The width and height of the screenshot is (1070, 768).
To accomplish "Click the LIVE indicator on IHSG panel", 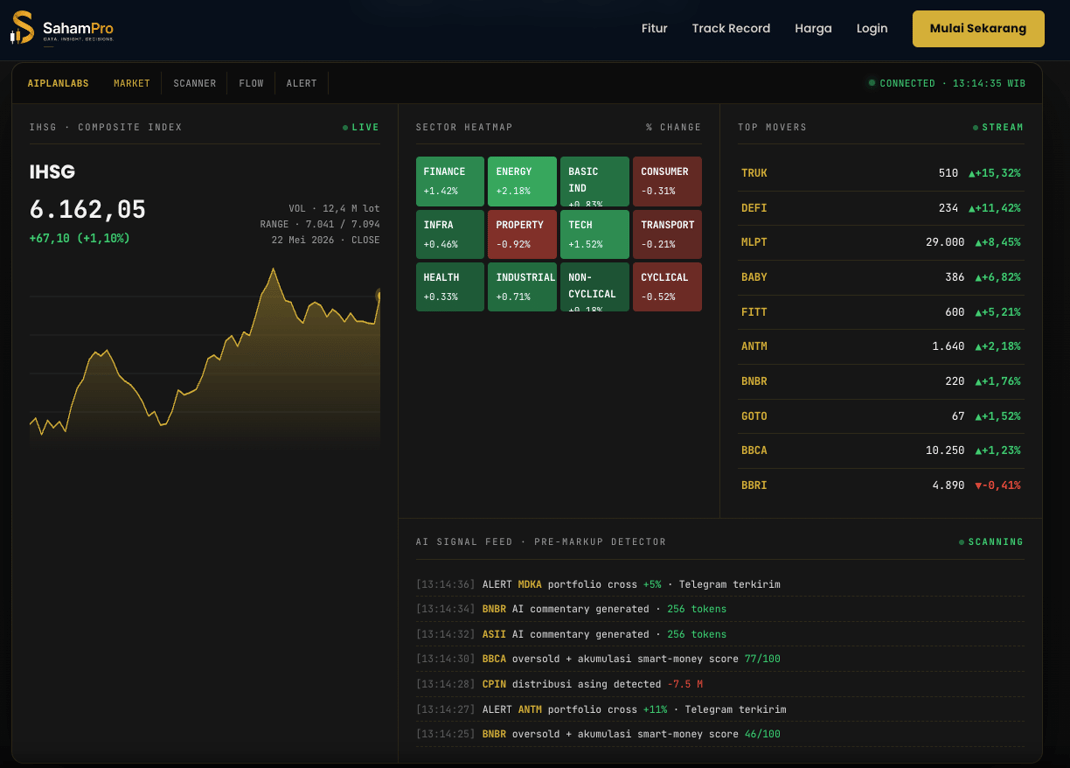I will click(360, 127).
